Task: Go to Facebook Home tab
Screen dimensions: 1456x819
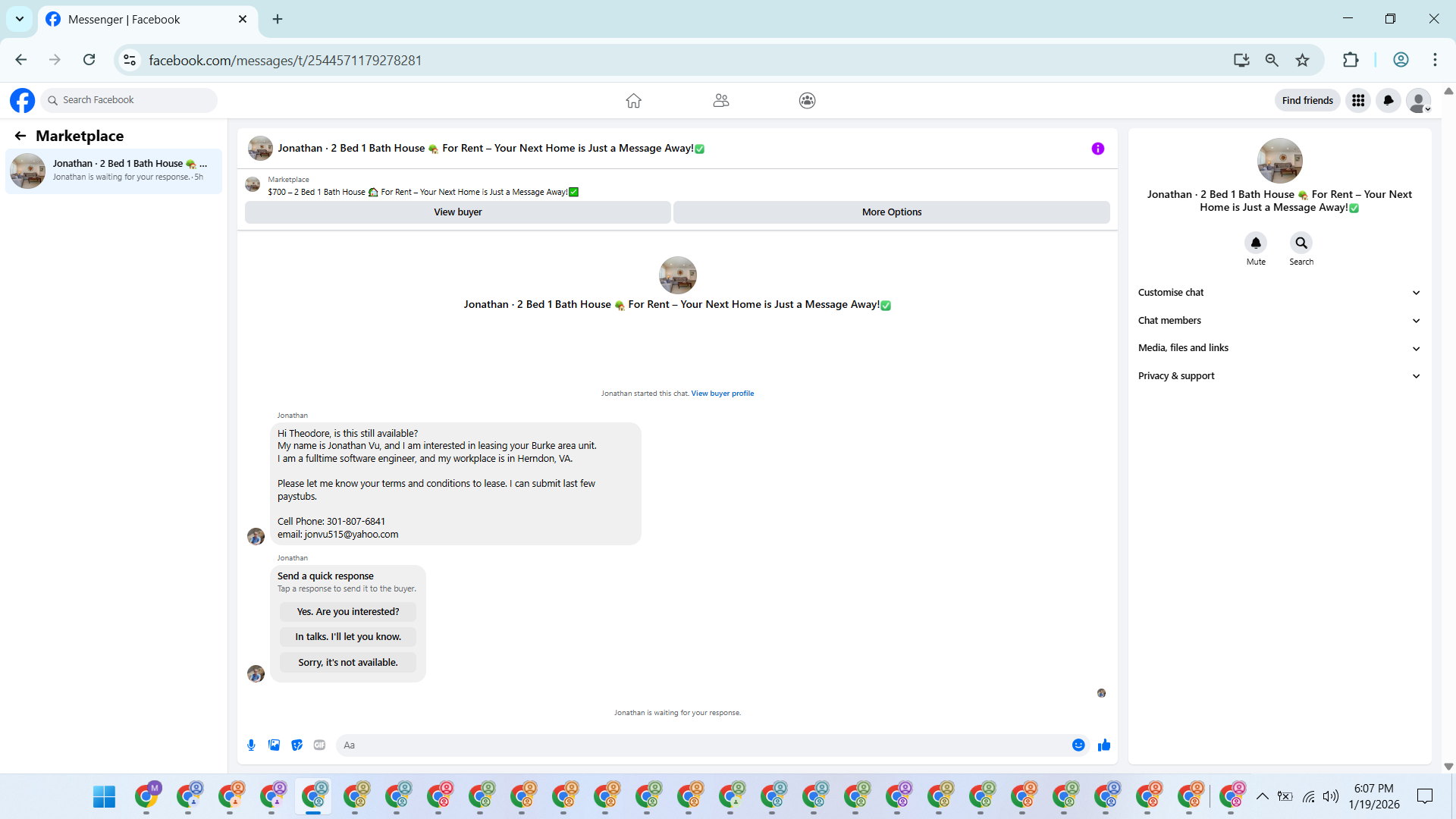Action: tap(634, 100)
